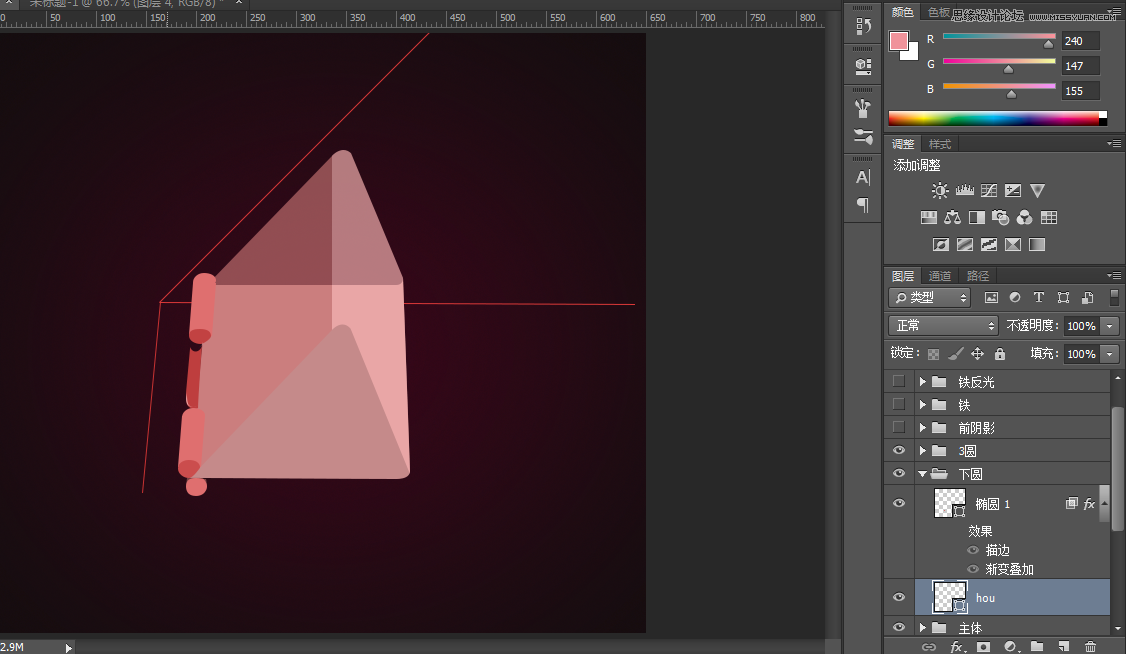Viewport: 1126px width, 654px height.
Task: Click link layers icon at panel bottom
Action: (x=929, y=647)
